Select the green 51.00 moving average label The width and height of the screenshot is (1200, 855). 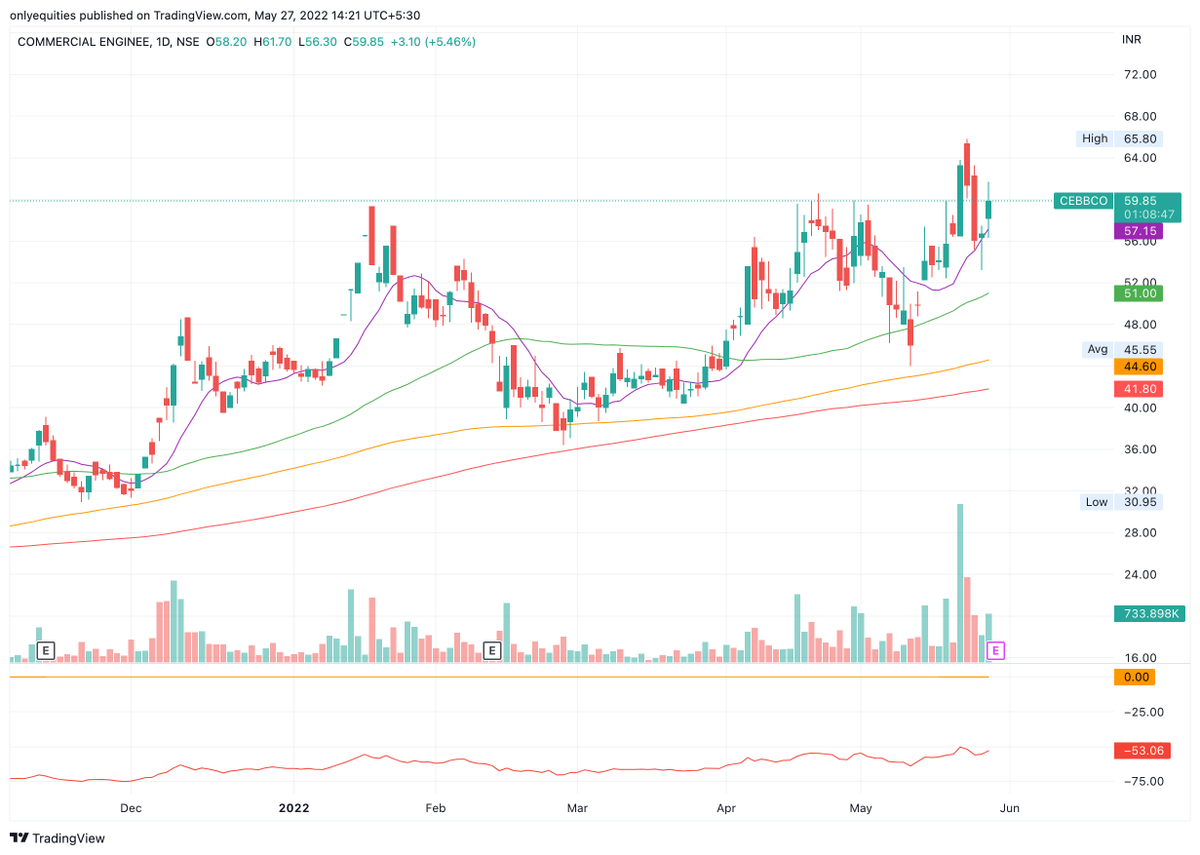[1138, 294]
